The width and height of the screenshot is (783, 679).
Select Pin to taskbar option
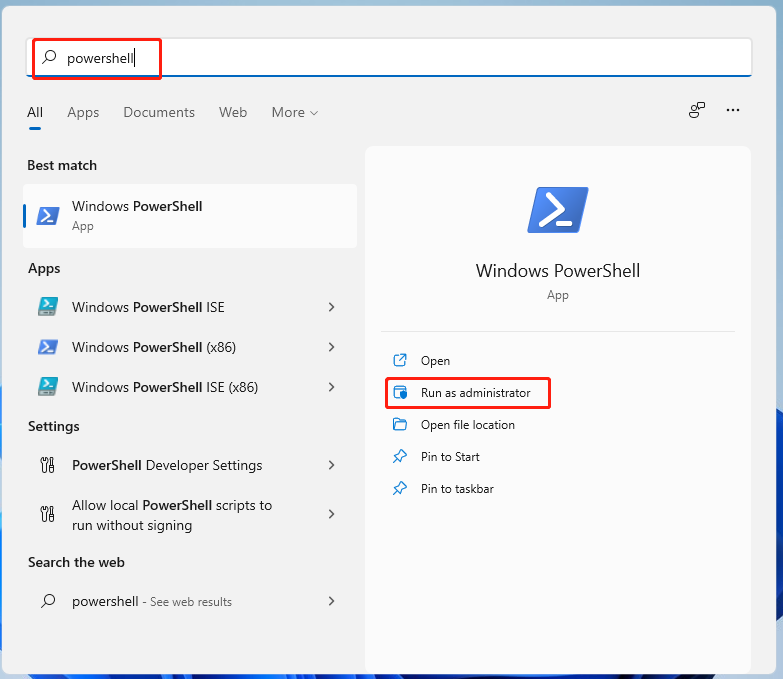click(457, 489)
